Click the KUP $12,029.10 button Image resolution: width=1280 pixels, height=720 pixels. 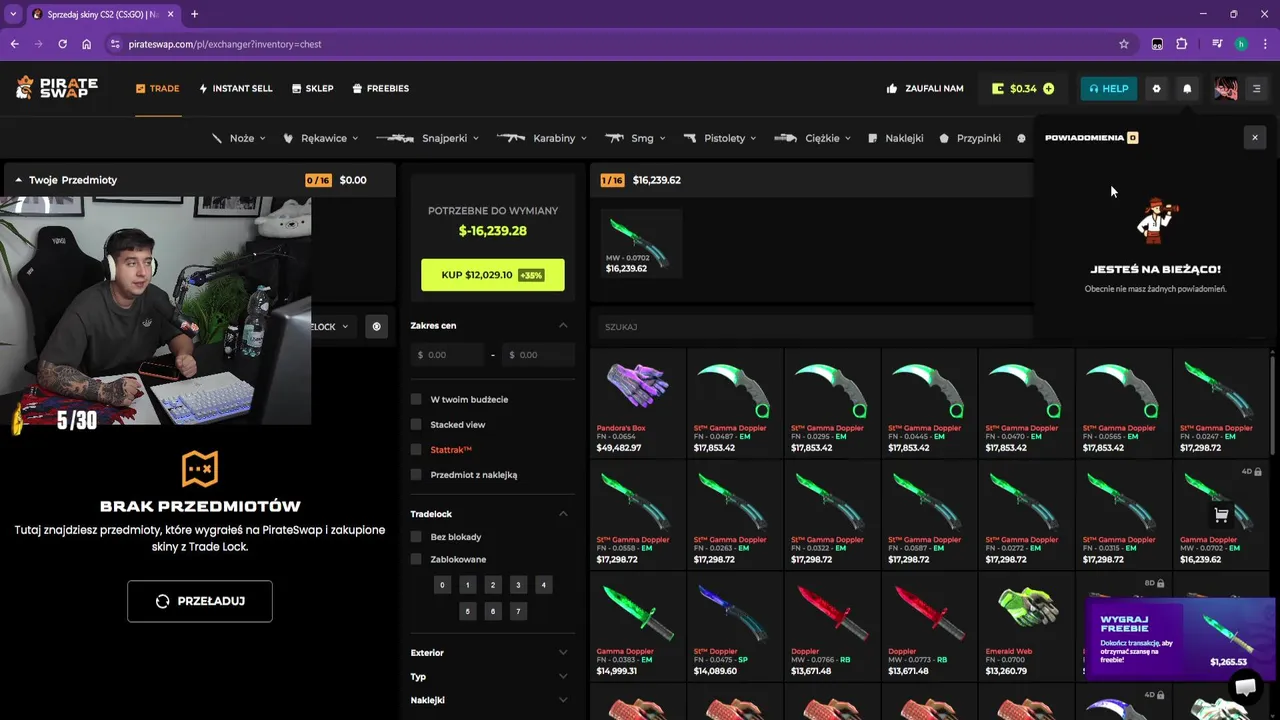point(492,275)
